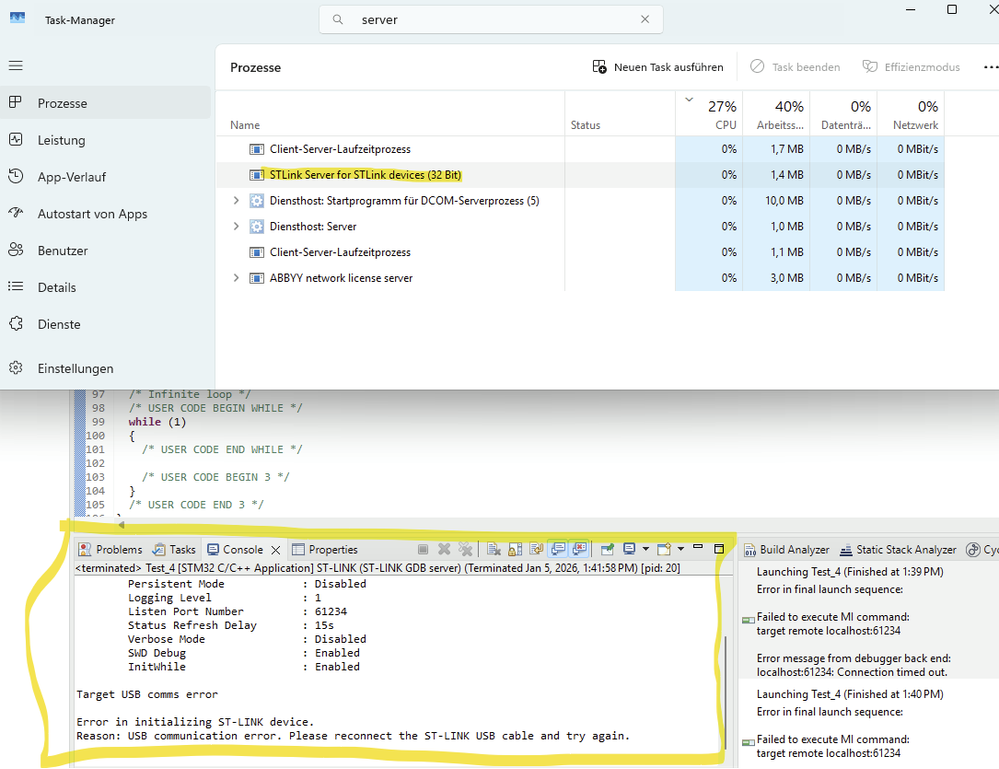
Task: Toggle Scroll Lock in the Console toolbar
Action: coord(514,549)
